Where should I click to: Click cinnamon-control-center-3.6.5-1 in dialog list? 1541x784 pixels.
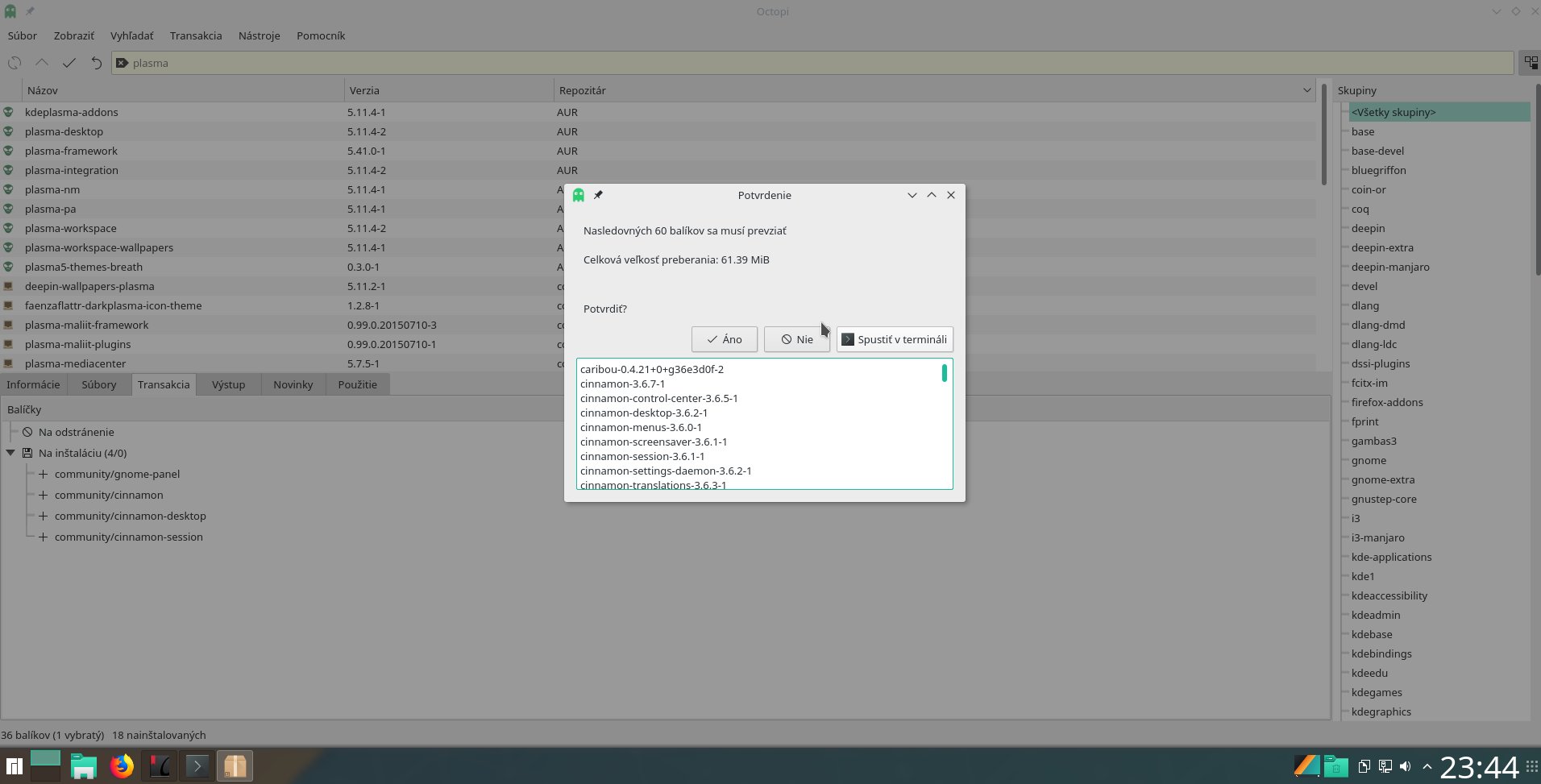coord(659,398)
